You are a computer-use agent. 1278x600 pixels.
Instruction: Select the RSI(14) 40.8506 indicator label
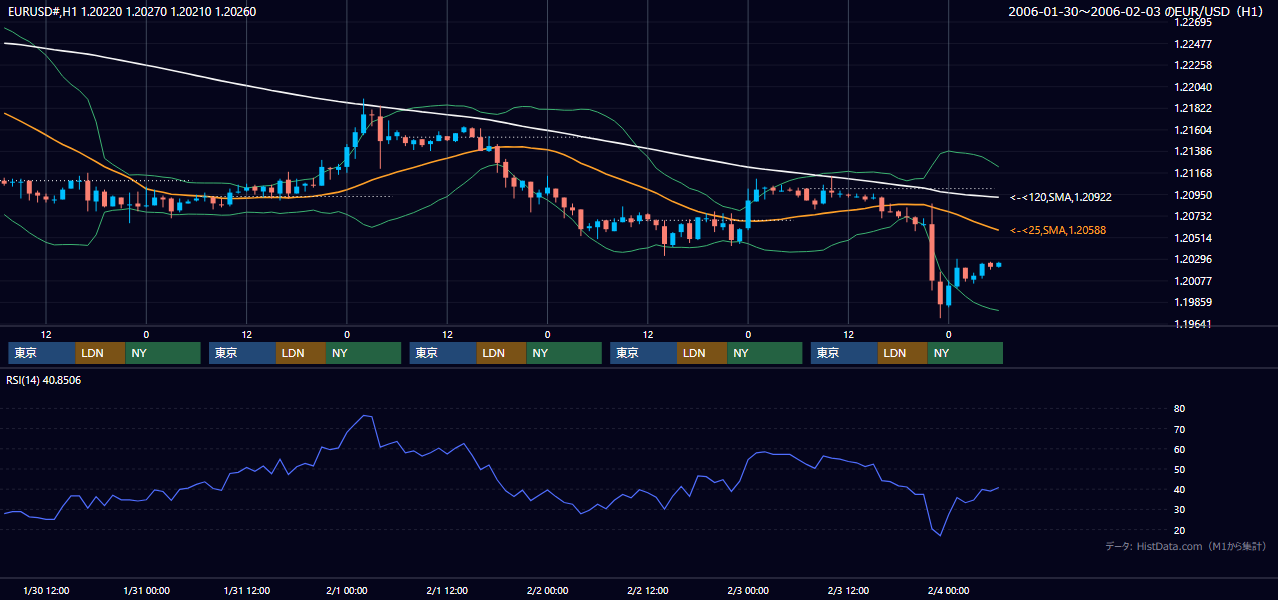pos(44,380)
